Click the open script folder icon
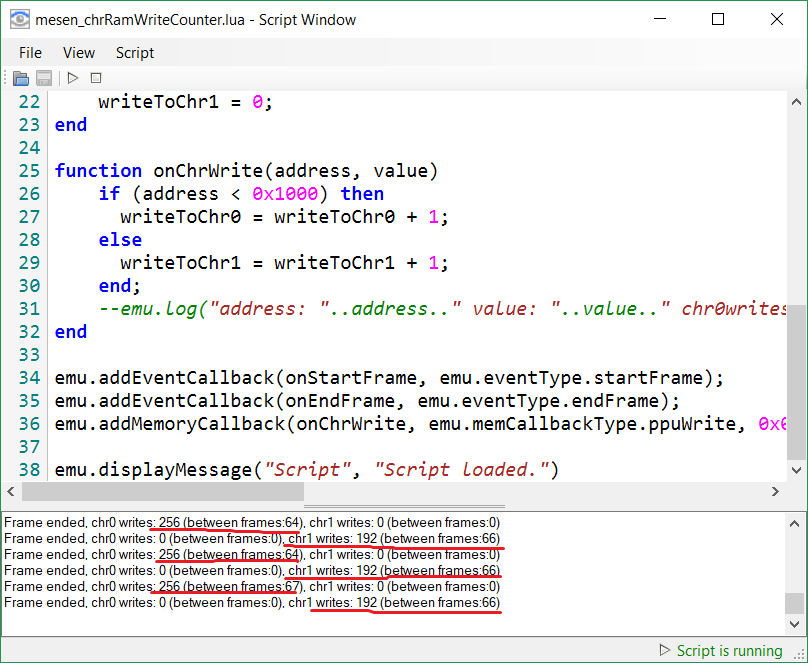The width and height of the screenshot is (808, 663). [21, 78]
